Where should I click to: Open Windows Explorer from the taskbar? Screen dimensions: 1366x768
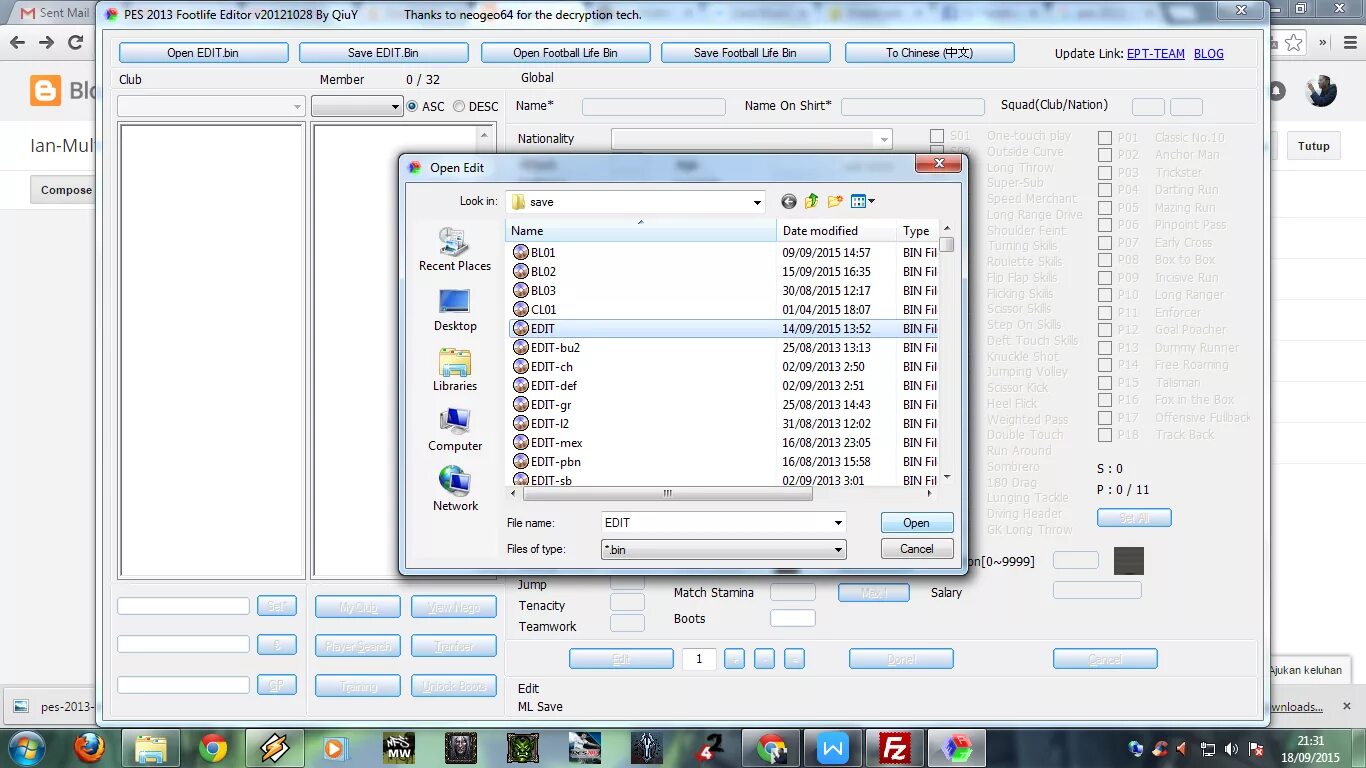pos(151,748)
